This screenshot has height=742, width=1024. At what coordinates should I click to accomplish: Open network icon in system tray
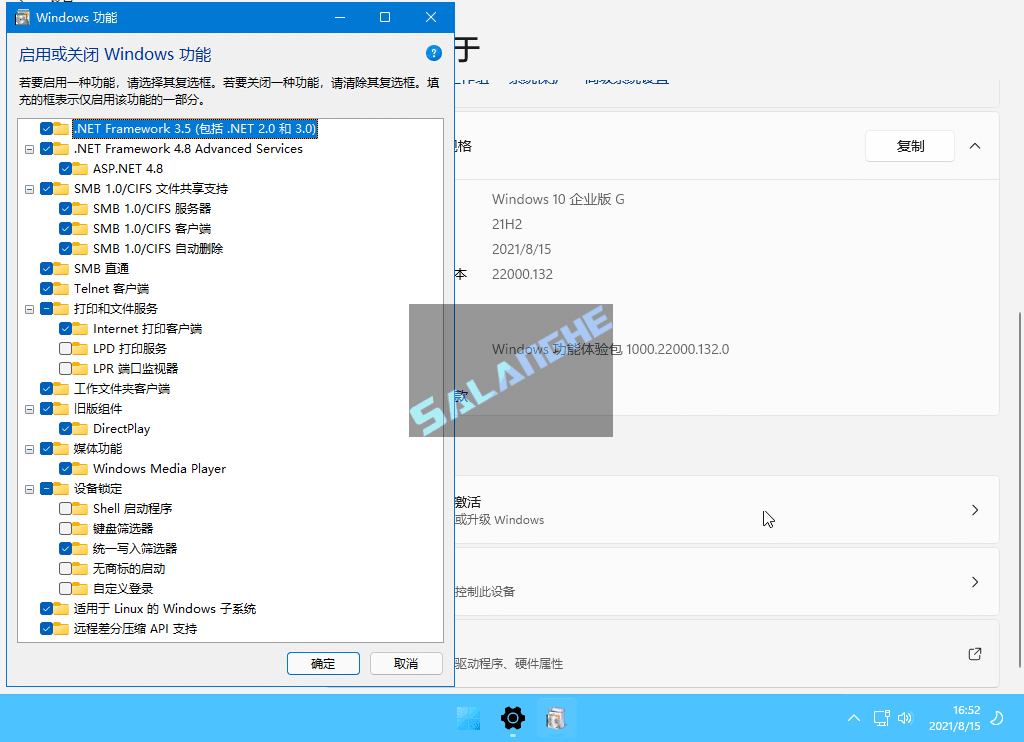point(882,718)
